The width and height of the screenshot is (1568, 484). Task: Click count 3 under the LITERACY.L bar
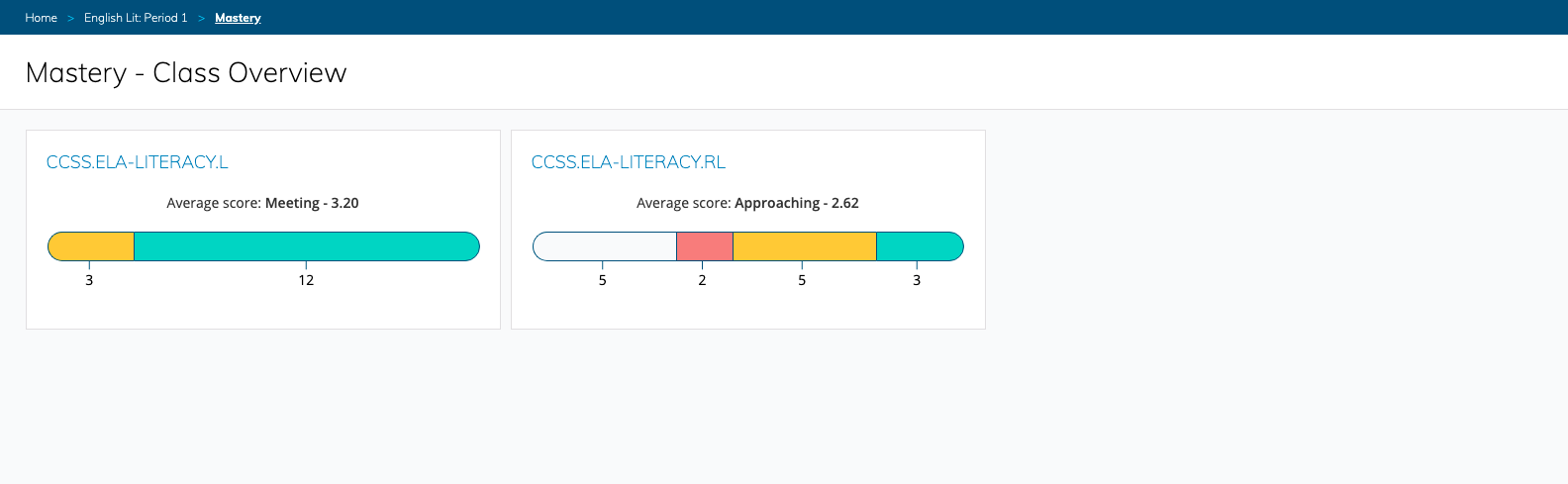(x=89, y=280)
